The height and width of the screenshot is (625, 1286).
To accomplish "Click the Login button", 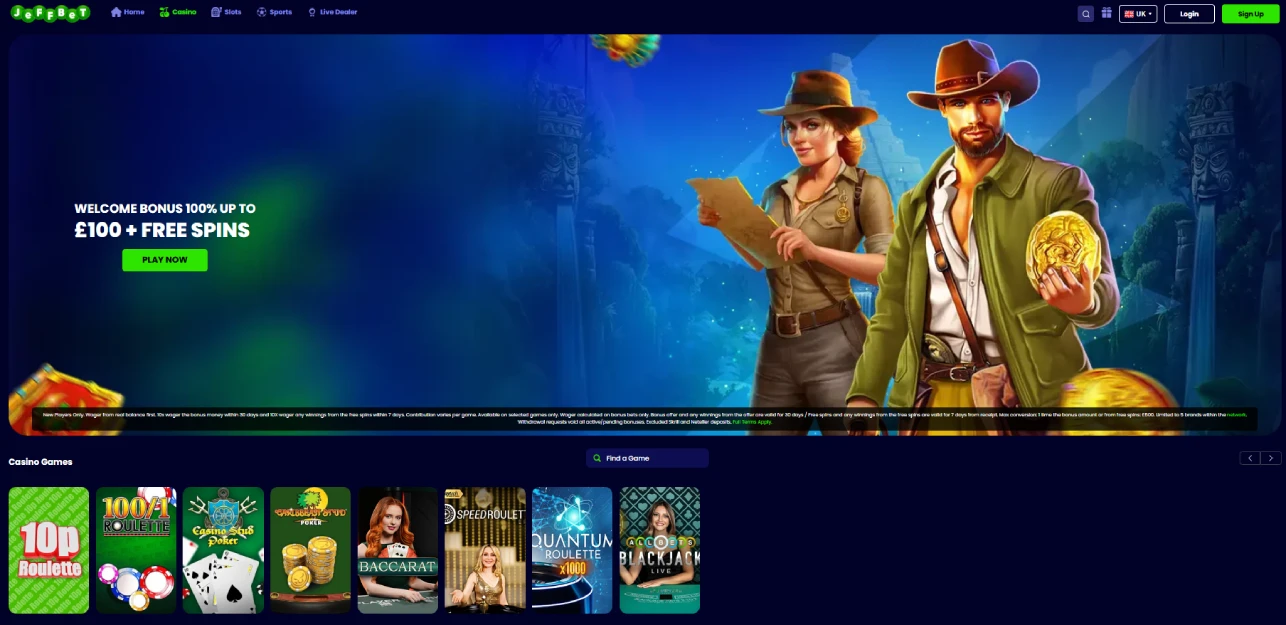I will coord(1189,14).
